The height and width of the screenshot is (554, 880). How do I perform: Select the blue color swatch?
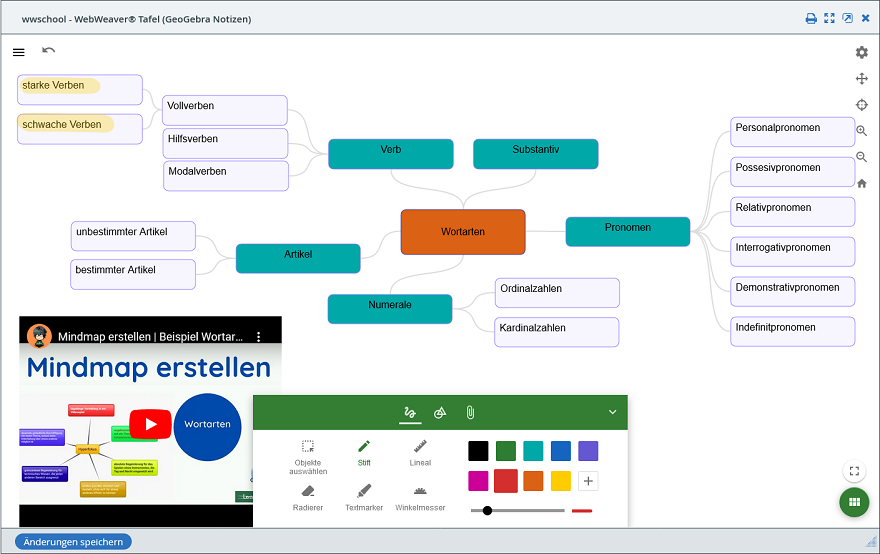tap(561, 451)
